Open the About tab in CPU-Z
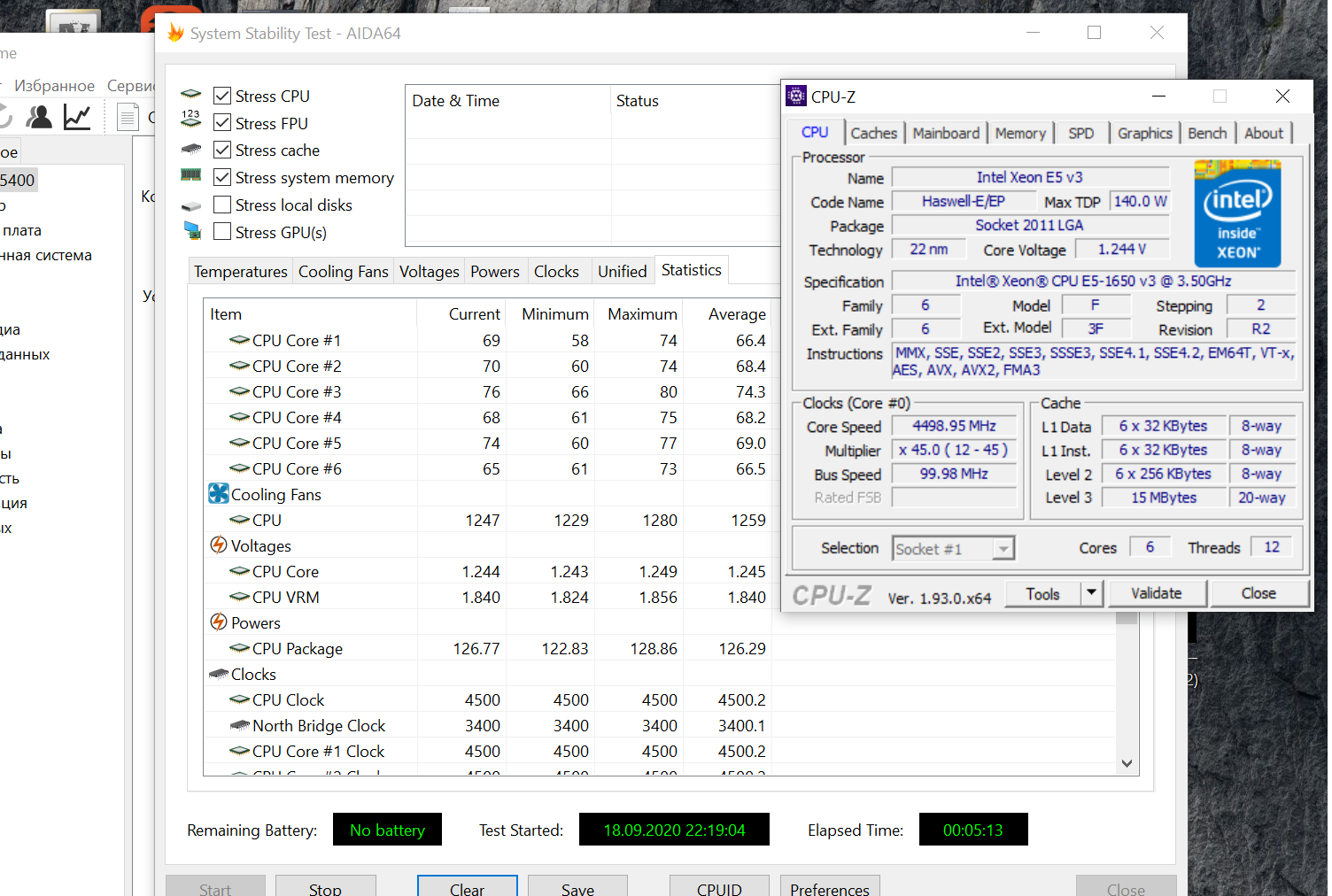The image size is (1332, 896). [x=1264, y=133]
